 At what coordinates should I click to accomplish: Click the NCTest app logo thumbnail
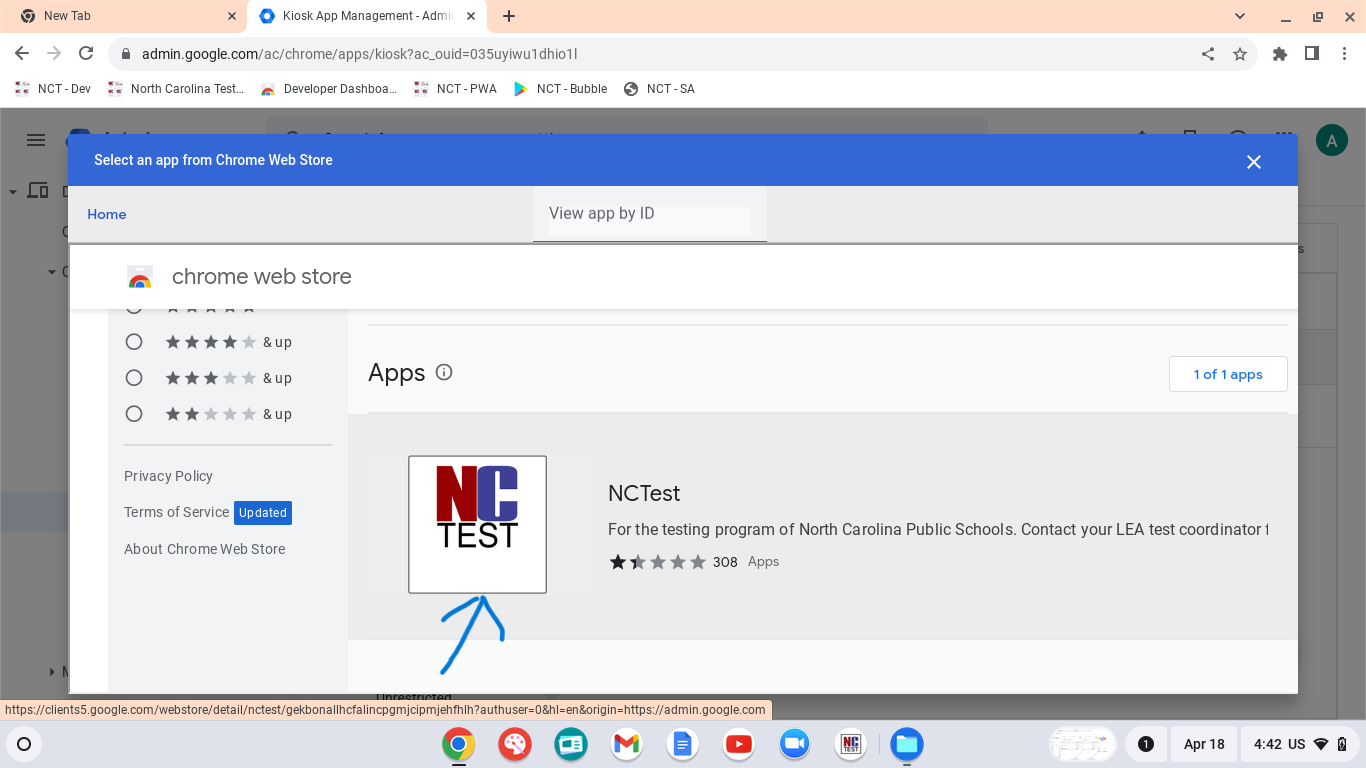[477, 524]
